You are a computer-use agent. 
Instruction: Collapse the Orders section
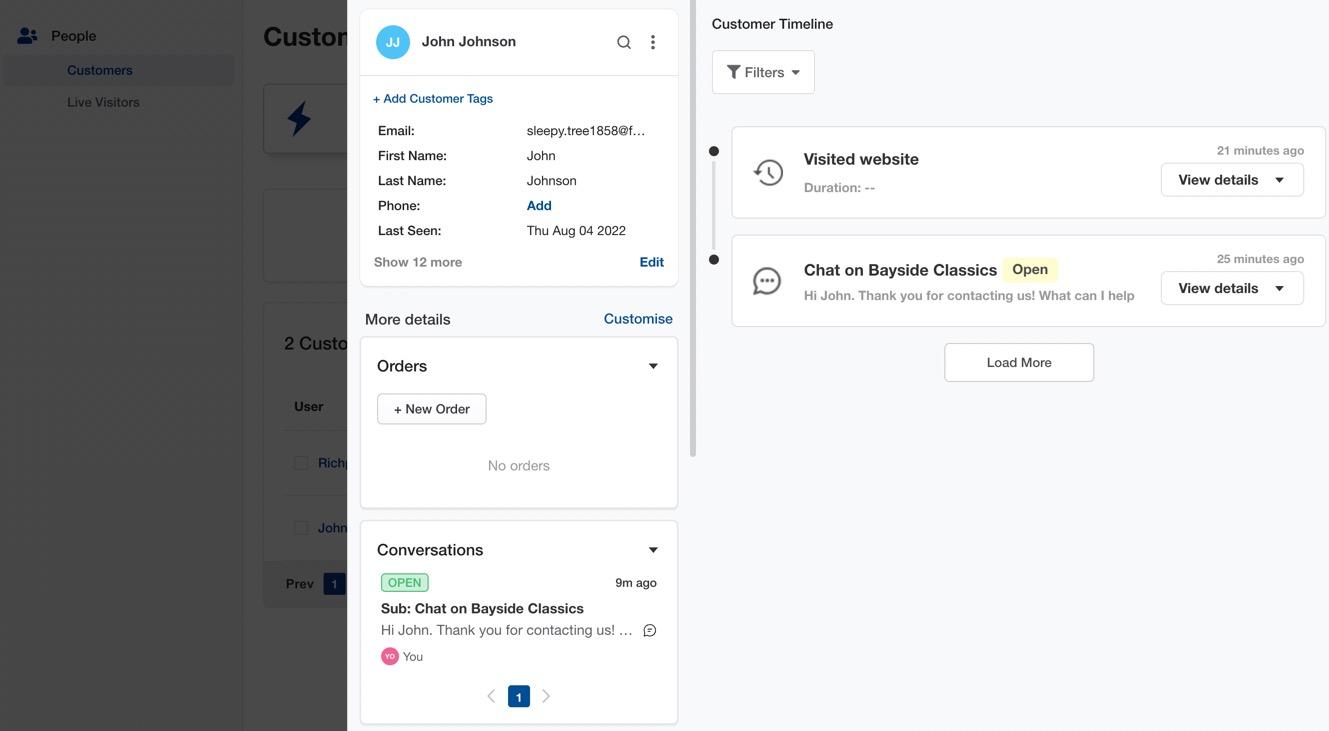pos(653,366)
